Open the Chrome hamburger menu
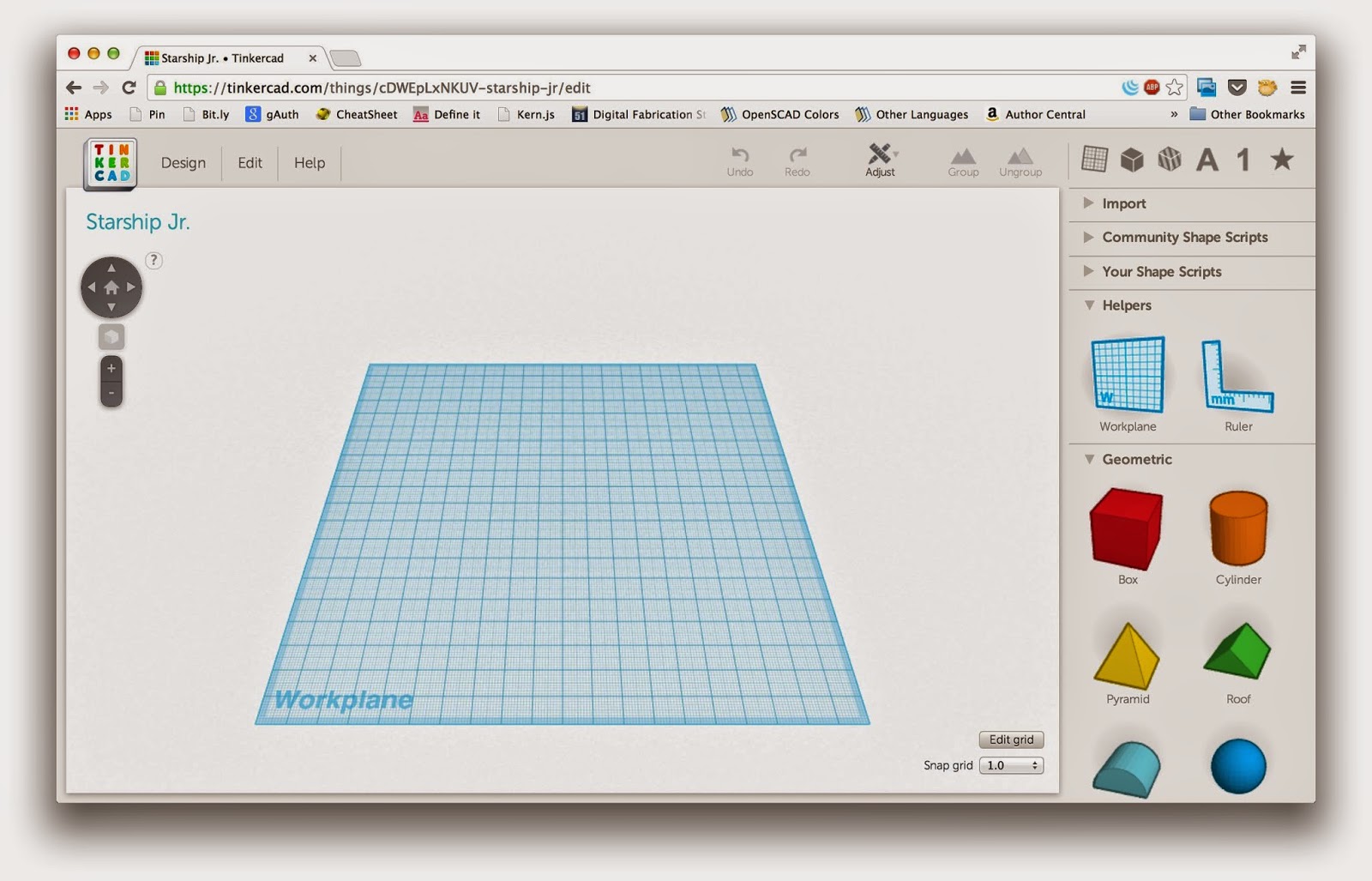 tap(1298, 87)
